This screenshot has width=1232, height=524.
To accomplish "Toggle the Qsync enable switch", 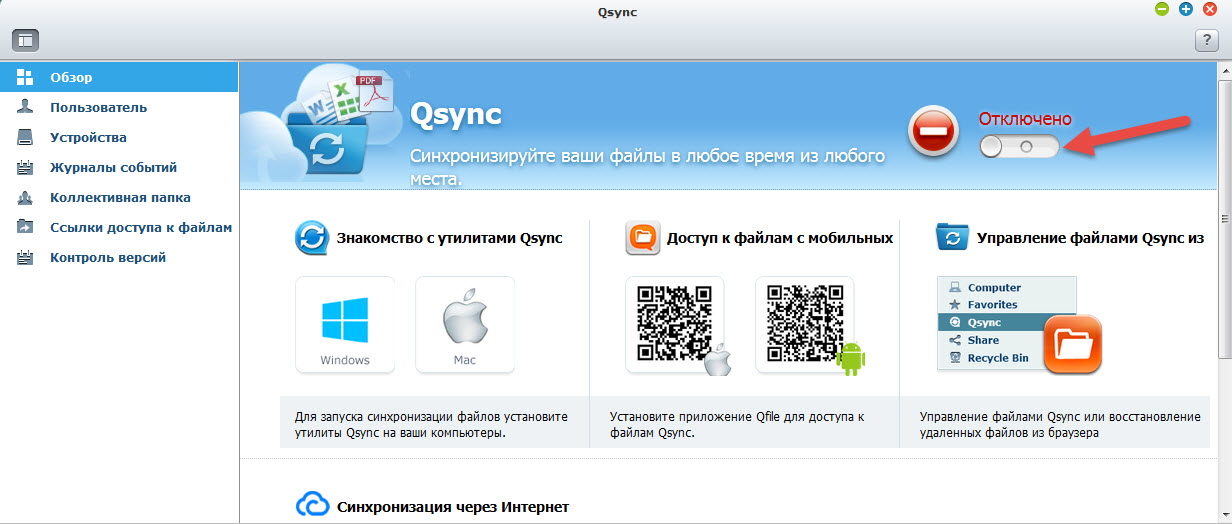I will pyautogui.click(x=1019, y=147).
